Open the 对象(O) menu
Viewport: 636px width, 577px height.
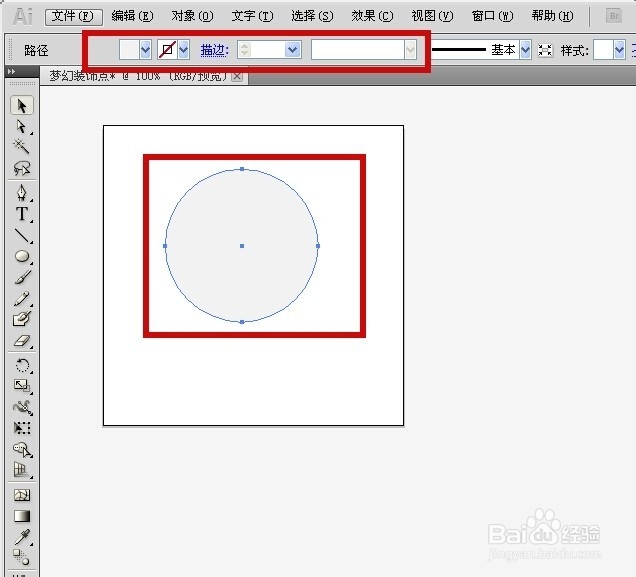click(192, 16)
